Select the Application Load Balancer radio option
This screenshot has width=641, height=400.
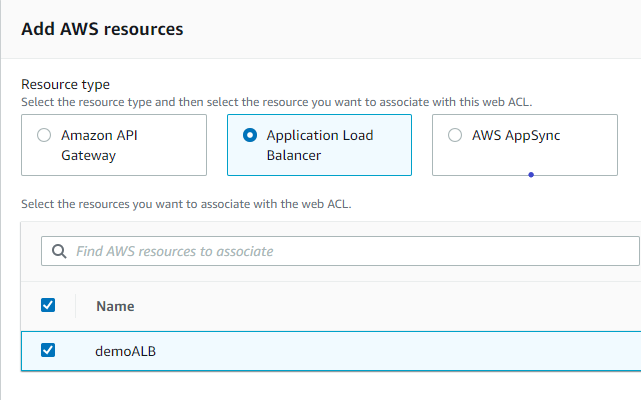pos(250,135)
